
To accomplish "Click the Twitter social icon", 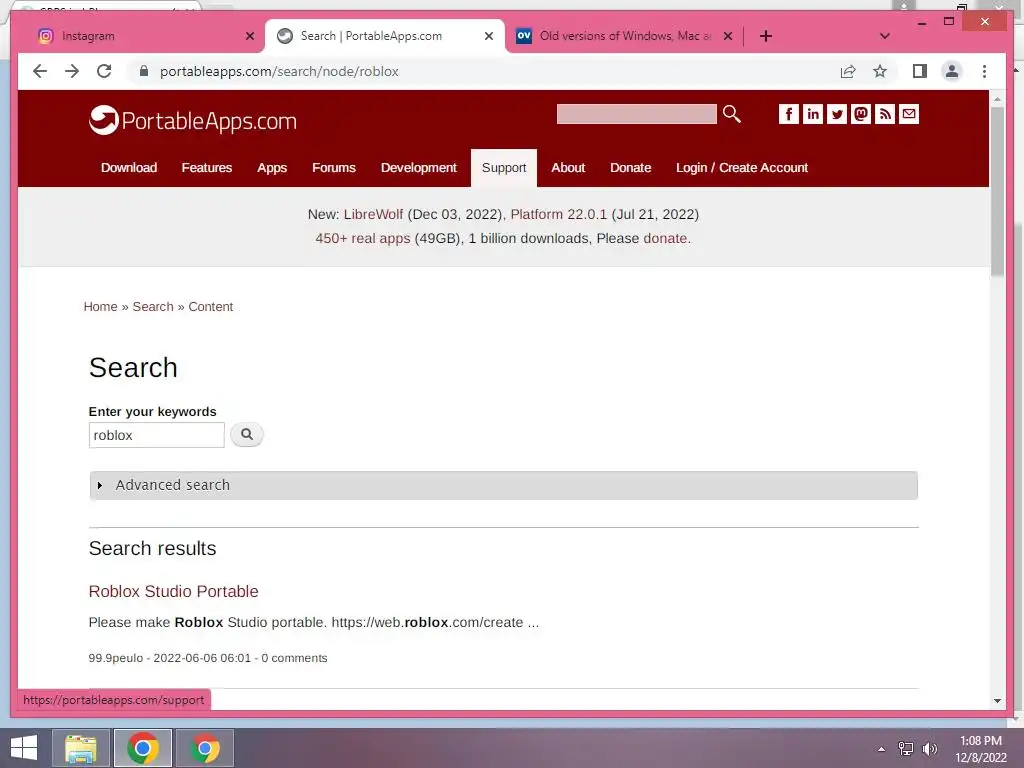I will [x=837, y=114].
